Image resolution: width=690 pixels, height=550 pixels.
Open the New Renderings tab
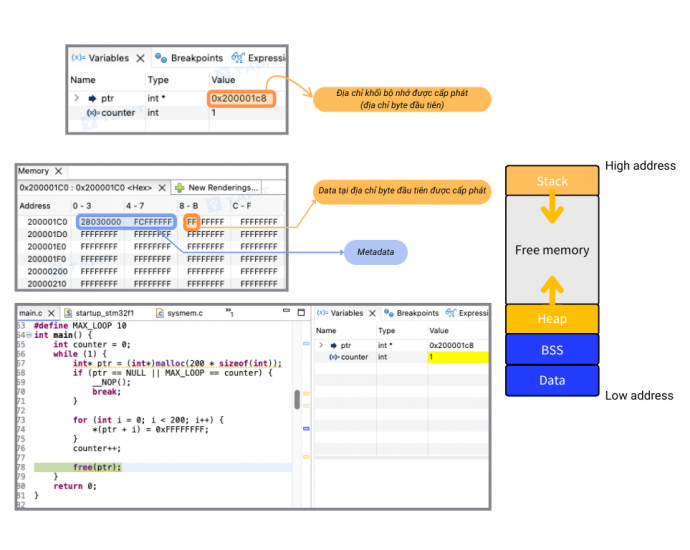tap(217, 188)
